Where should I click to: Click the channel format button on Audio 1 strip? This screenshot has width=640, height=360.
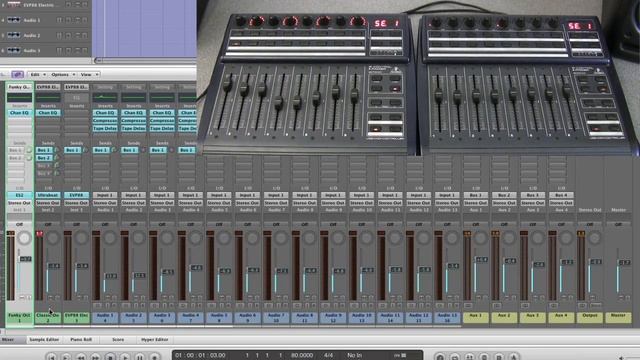pyautogui.click(x=97, y=305)
